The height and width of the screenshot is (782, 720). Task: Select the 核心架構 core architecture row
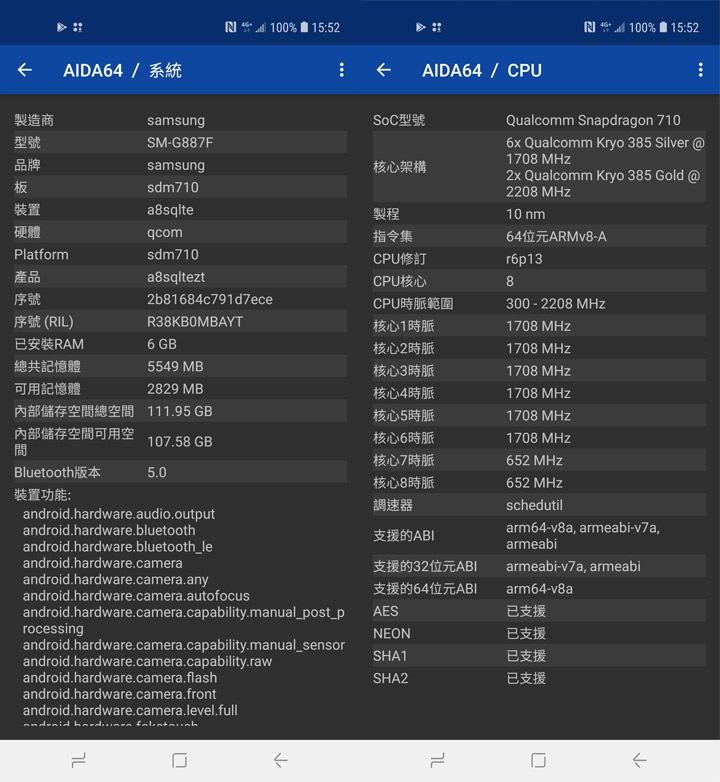[539, 167]
